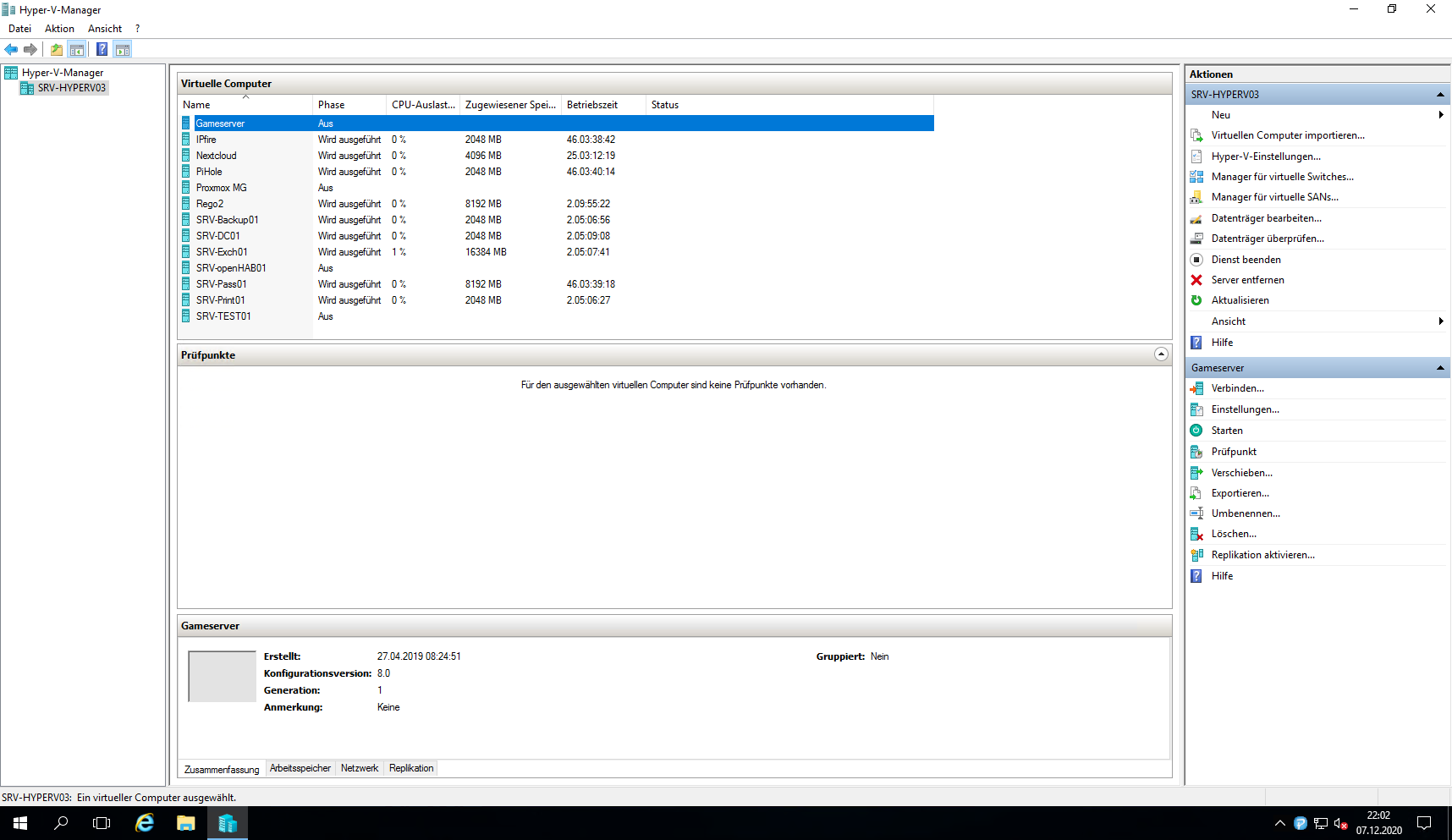The width and height of the screenshot is (1452, 840).
Task: Open the Neu submenu arrow
Action: 1441,115
